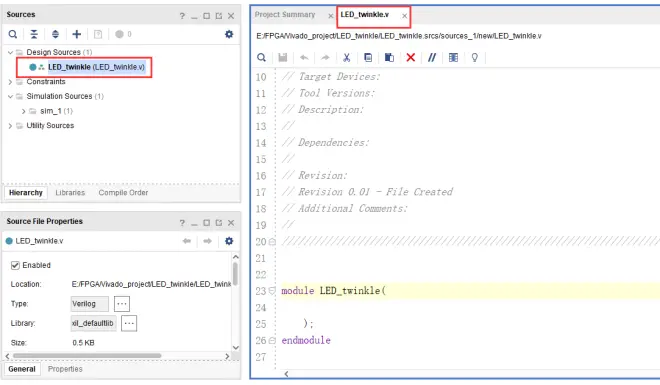Viewport: 660px width, 385px height.
Task: Switch to Hierarchy tab
Action: [26, 193]
